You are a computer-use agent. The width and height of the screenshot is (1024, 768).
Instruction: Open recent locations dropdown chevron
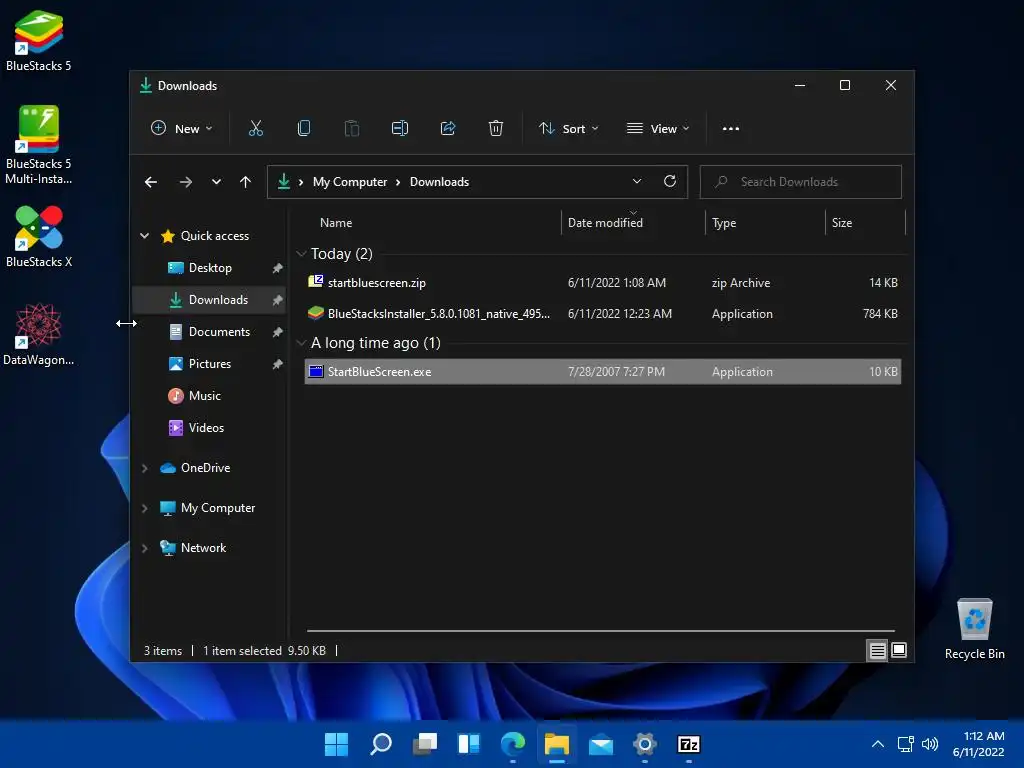(x=216, y=182)
